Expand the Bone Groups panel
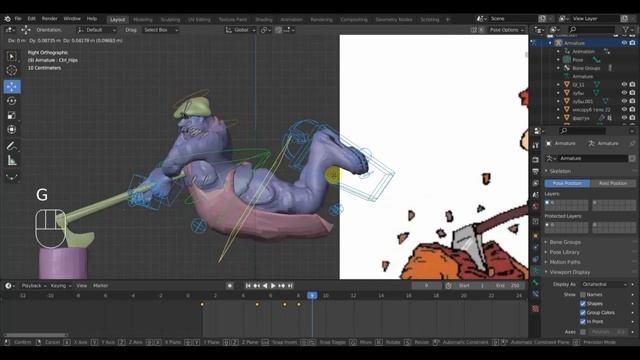The width and height of the screenshot is (640, 360). 565,242
